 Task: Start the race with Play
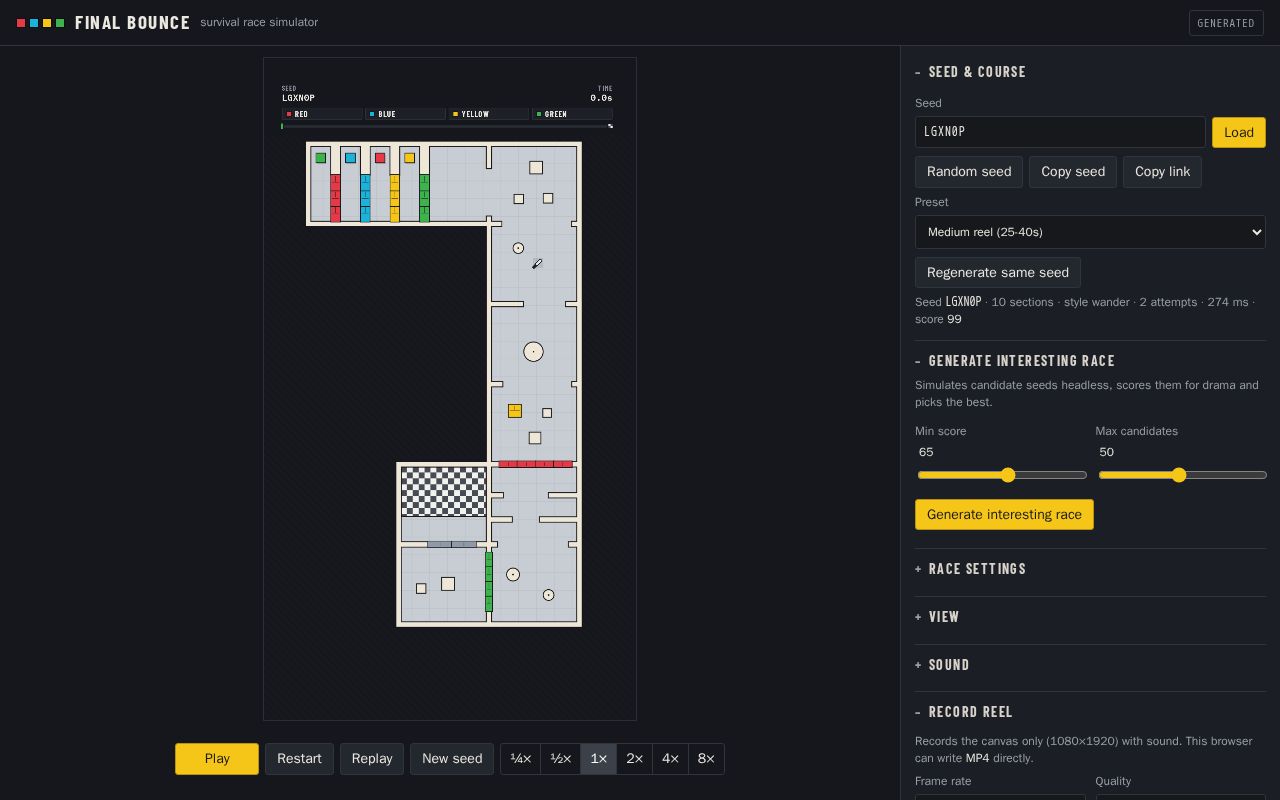217,759
